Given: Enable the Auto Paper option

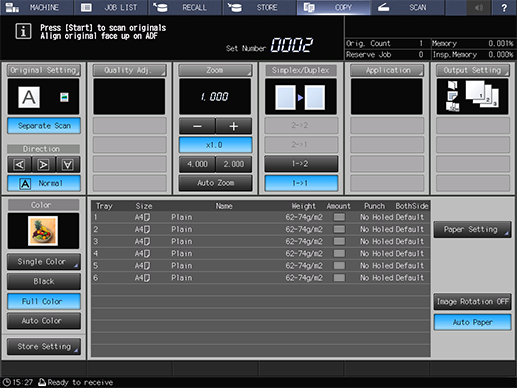Looking at the screenshot, I should tap(472, 322).
